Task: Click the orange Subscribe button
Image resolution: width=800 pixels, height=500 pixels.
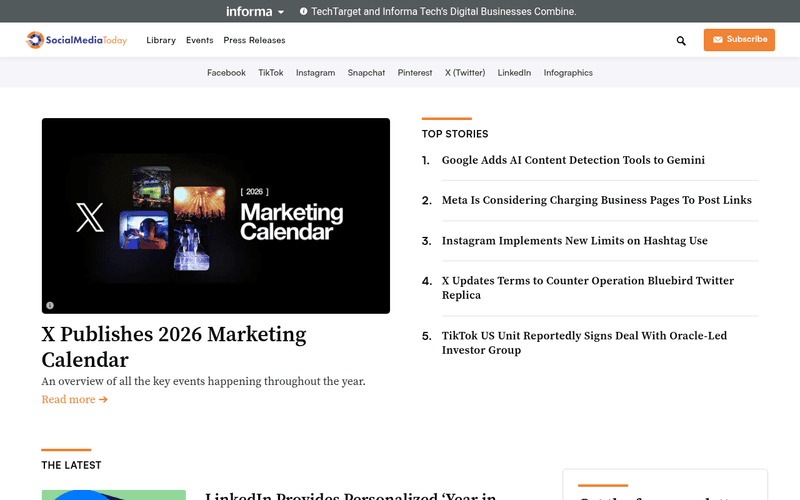Action: [739, 40]
